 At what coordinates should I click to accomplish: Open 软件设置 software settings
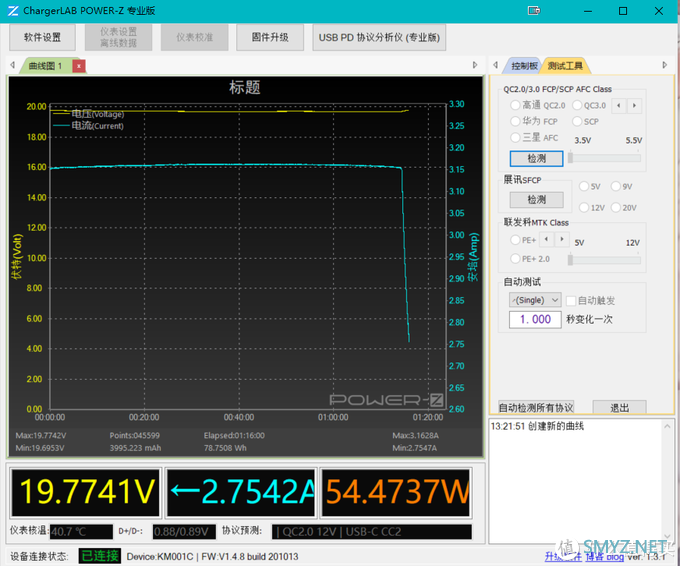point(42,37)
